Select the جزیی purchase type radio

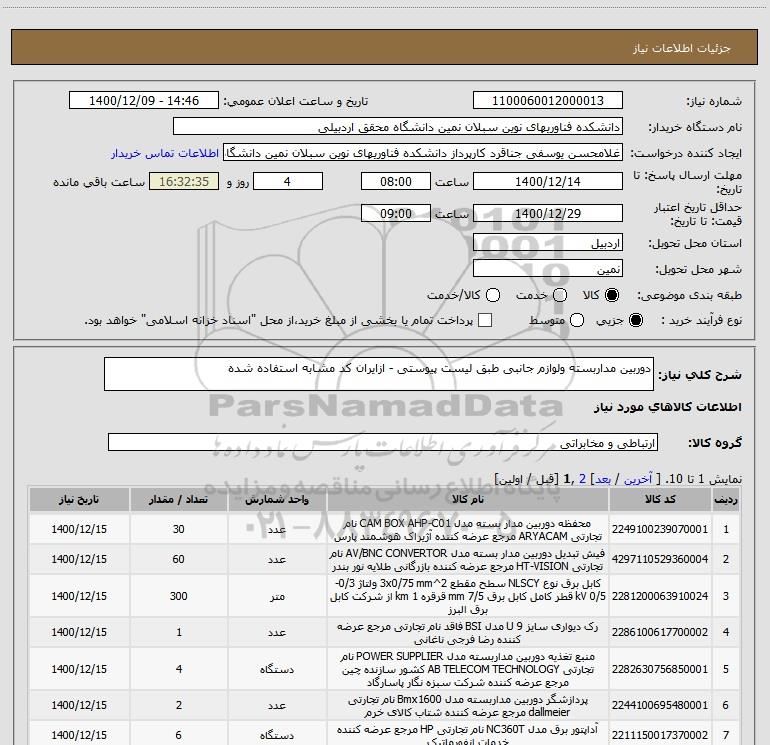point(636,320)
